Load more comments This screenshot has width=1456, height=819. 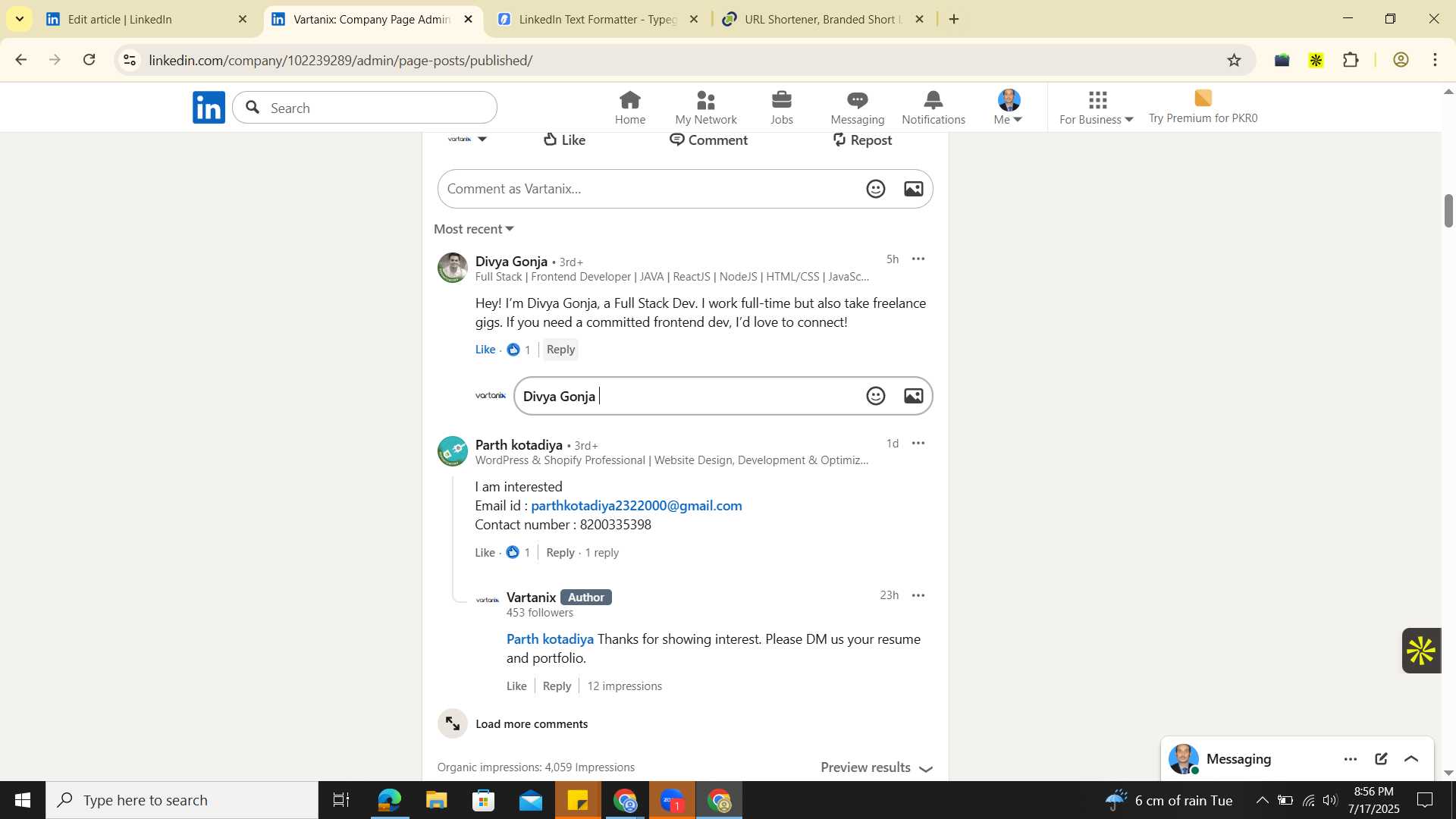click(x=532, y=724)
